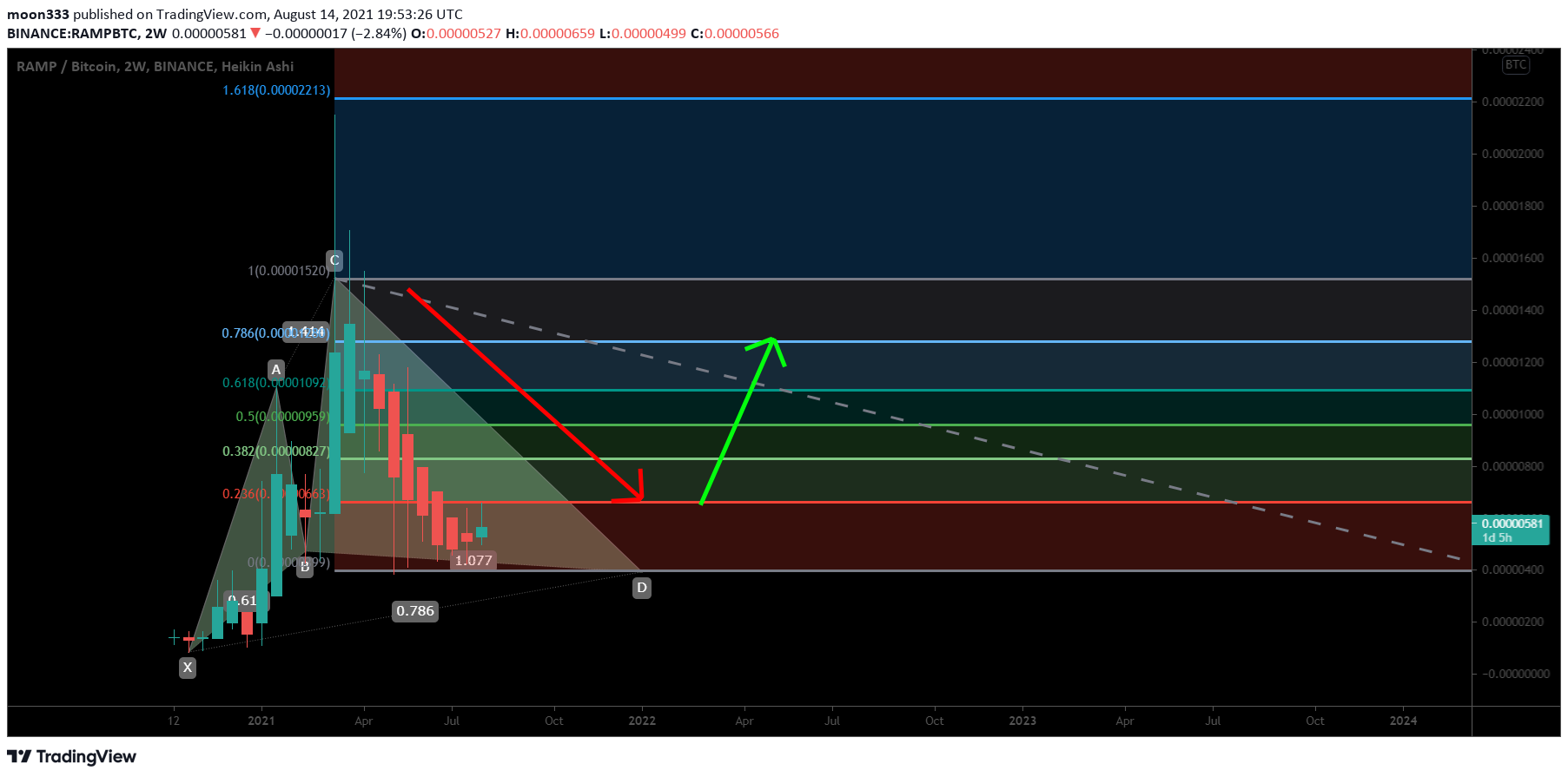Click the 2023 label on the time axis
Viewport: 1568px width, 777px height.
(x=1022, y=721)
